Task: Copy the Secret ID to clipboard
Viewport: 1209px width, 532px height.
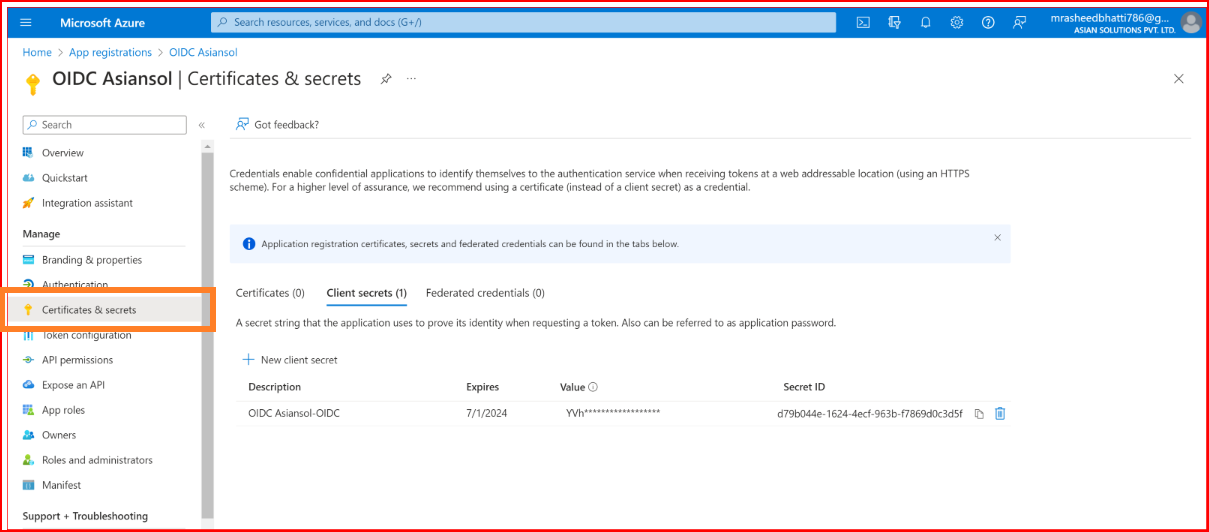Action: [979, 414]
